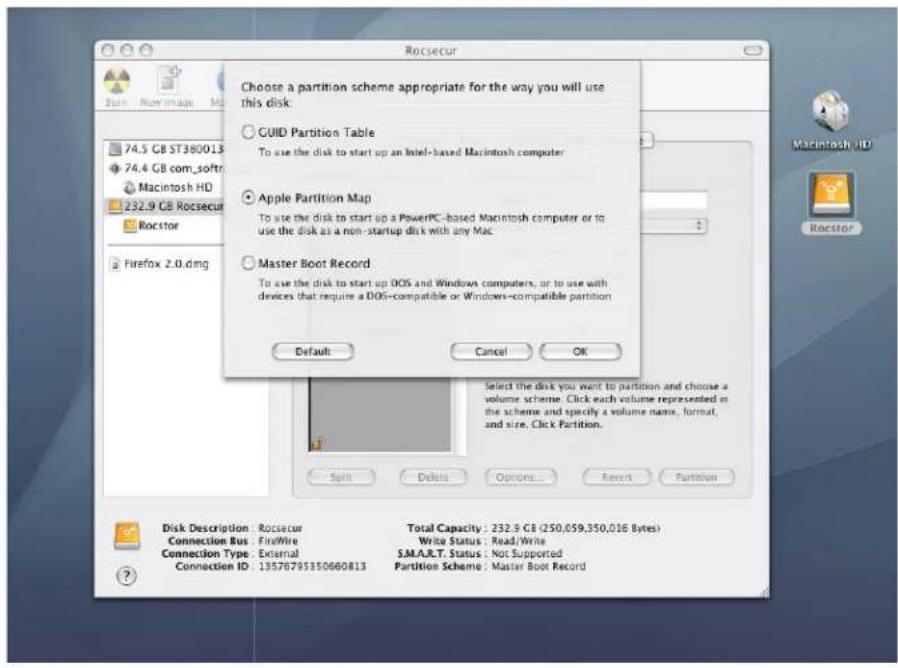Click the Delete partition button
Viewport: 898px width, 668px height.
pyautogui.click(x=433, y=477)
